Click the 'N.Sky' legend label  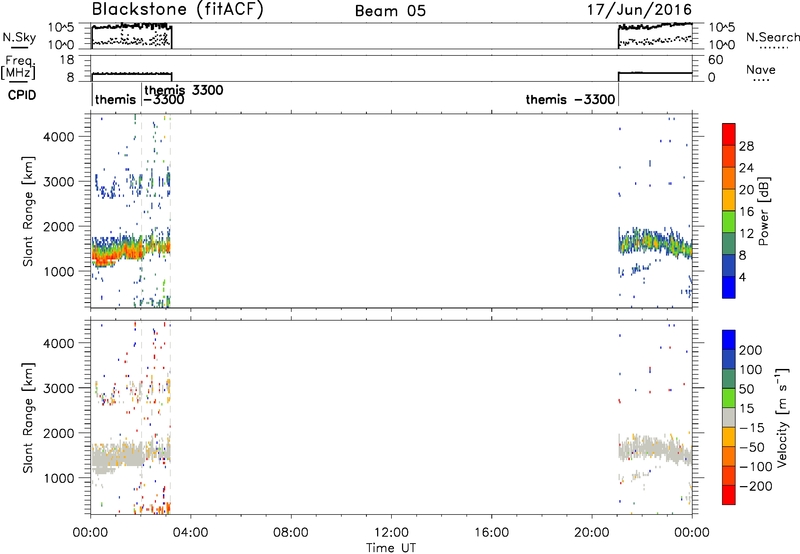click(x=19, y=37)
